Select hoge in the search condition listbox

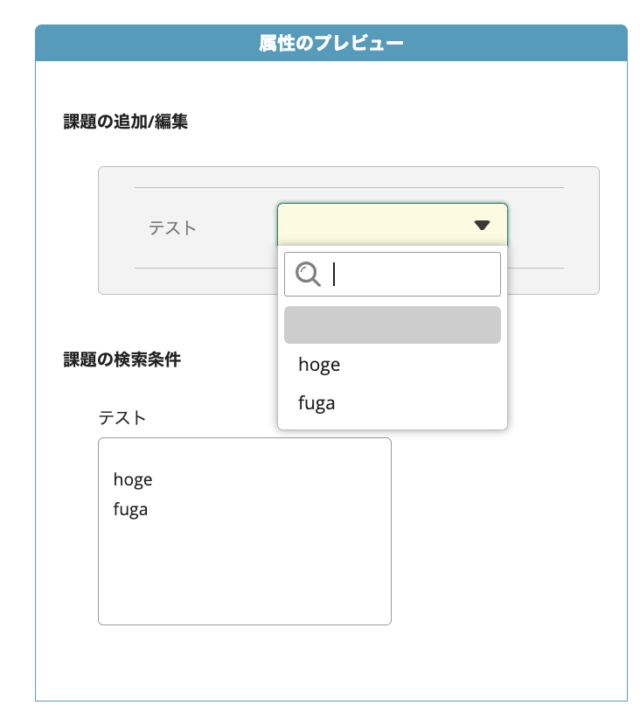pos(133,480)
